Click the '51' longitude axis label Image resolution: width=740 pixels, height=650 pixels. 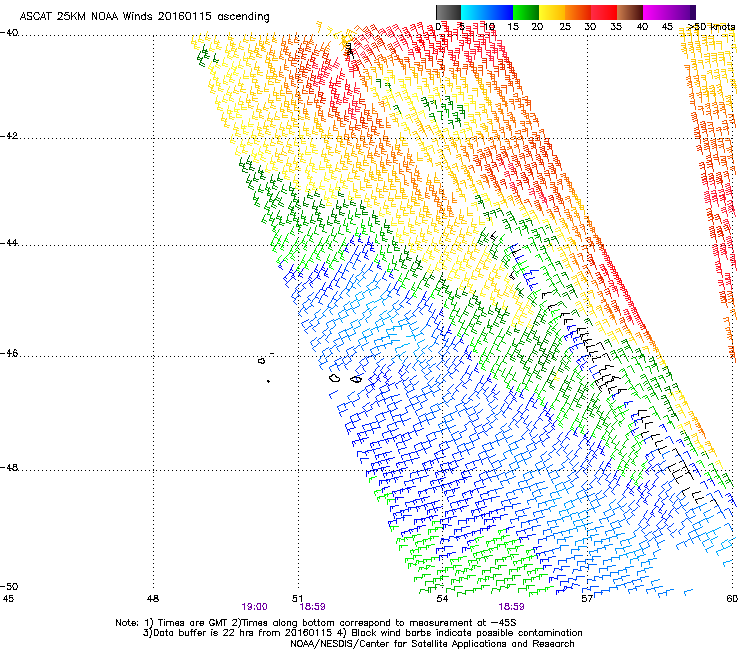coord(297,599)
